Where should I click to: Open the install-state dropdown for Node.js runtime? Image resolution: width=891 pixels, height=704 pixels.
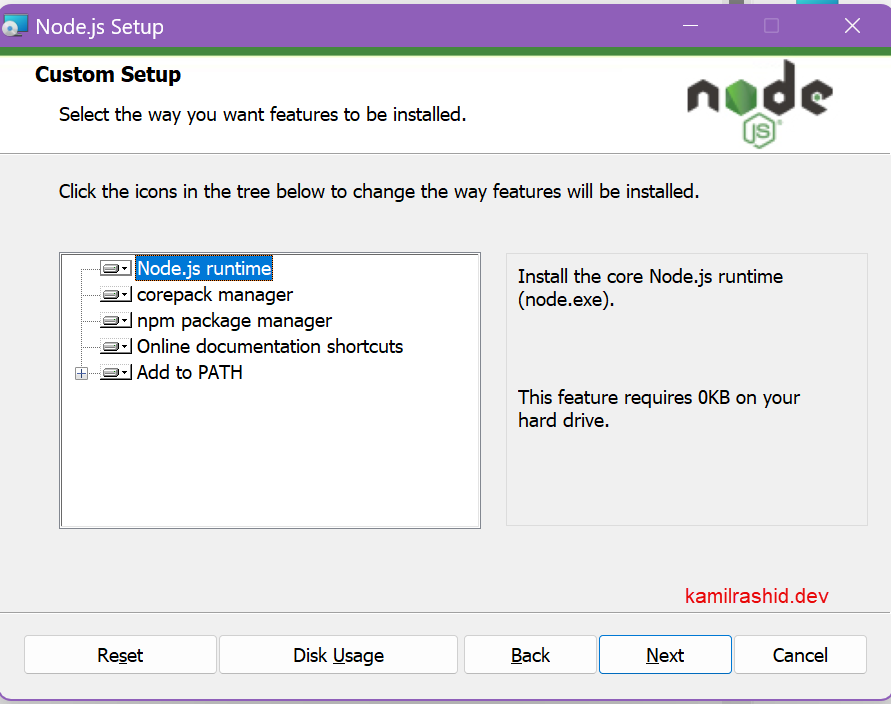point(124,268)
